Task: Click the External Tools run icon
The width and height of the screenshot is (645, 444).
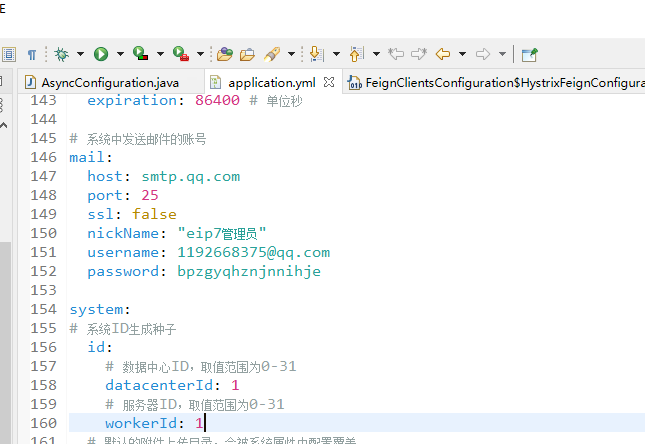Action: click(181, 53)
